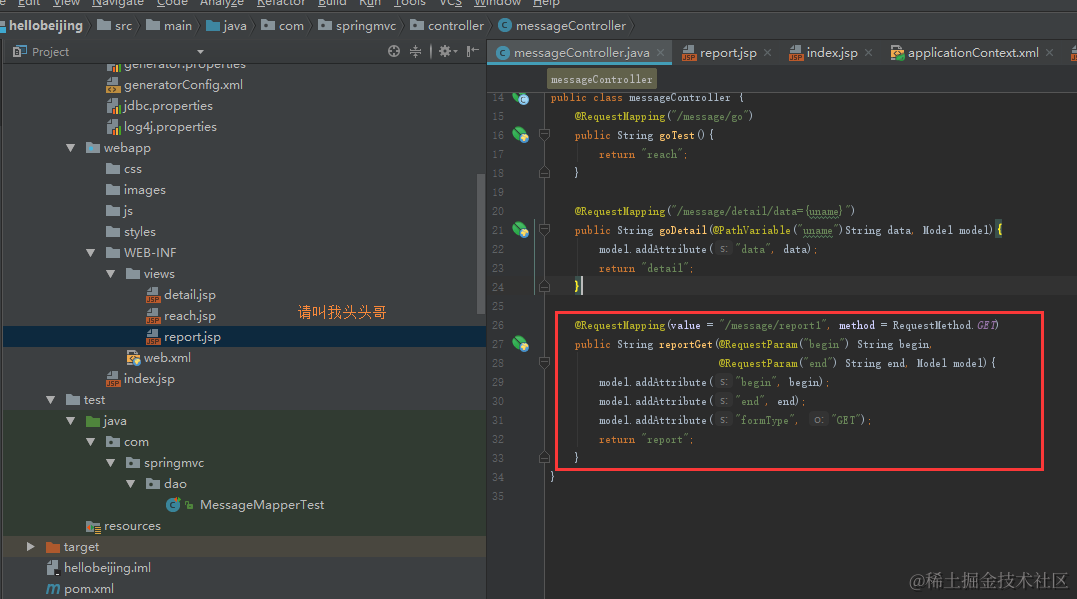Image resolution: width=1077 pixels, height=599 pixels.
Task: Click line number 30 in gutter
Action: [x=498, y=401]
